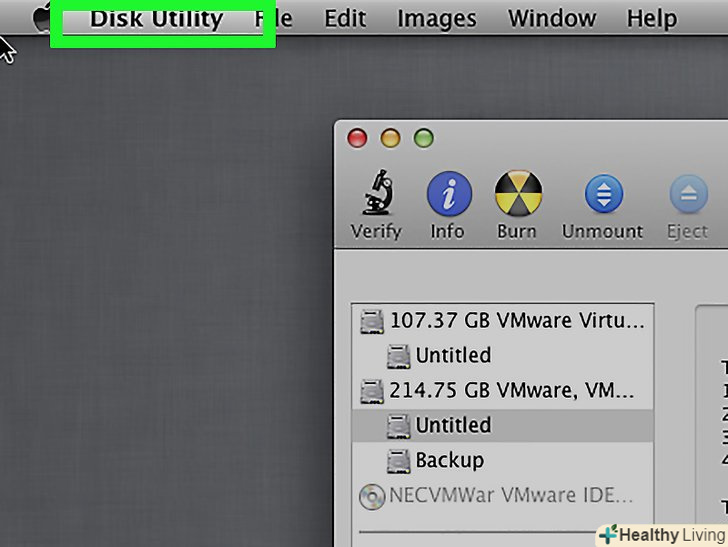
Task: Click the Eject toolbar icon
Action: pyautogui.click(x=689, y=194)
